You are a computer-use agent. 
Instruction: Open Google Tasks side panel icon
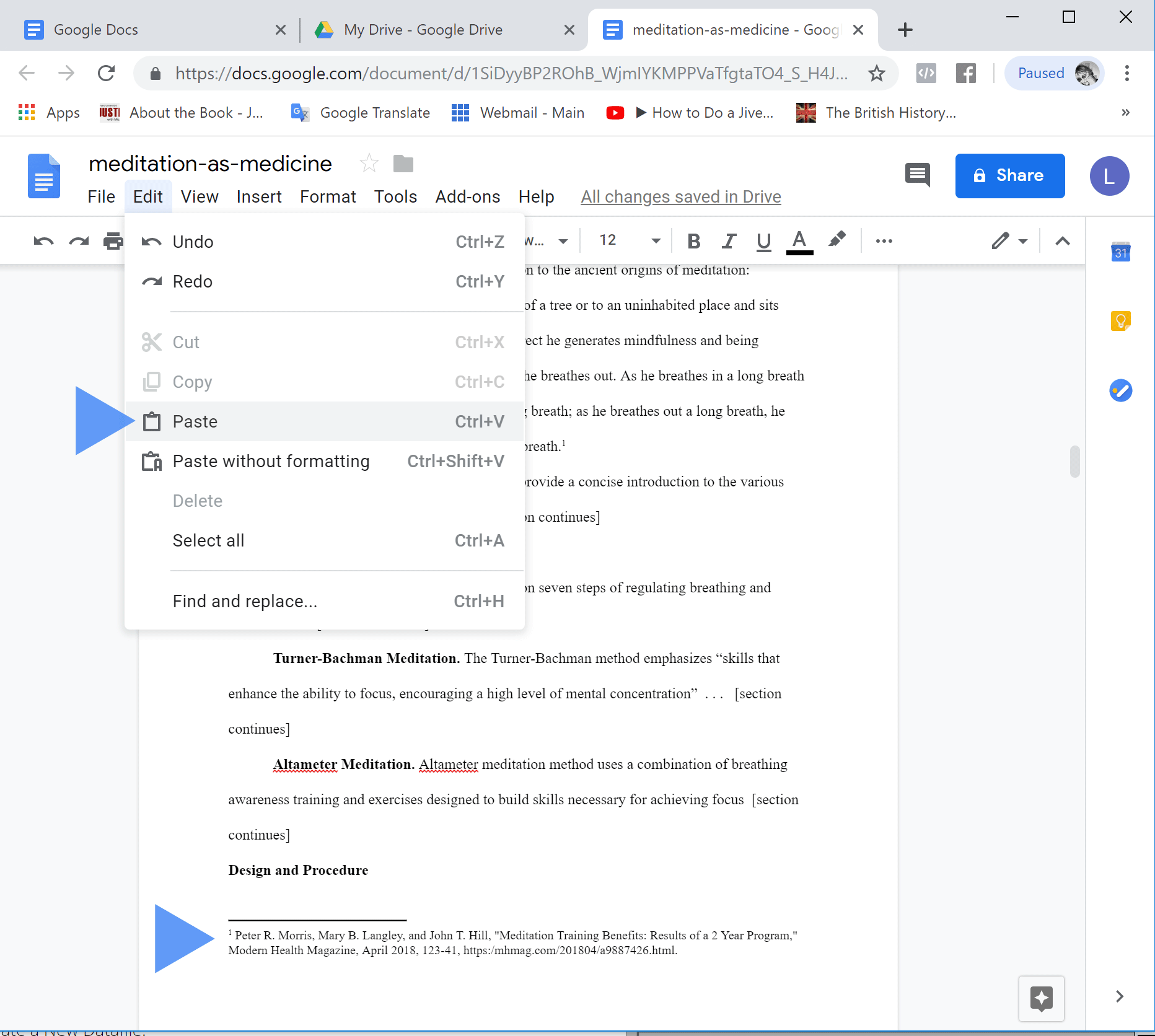pos(1120,390)
